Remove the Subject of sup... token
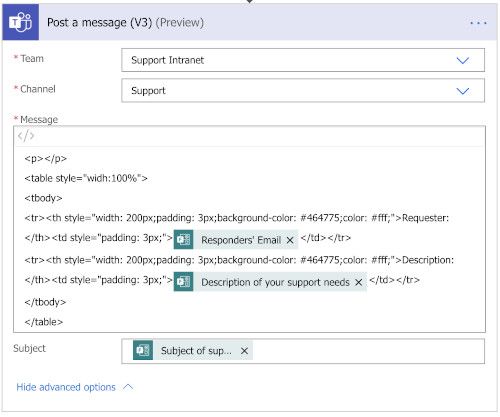 [244, 351]
